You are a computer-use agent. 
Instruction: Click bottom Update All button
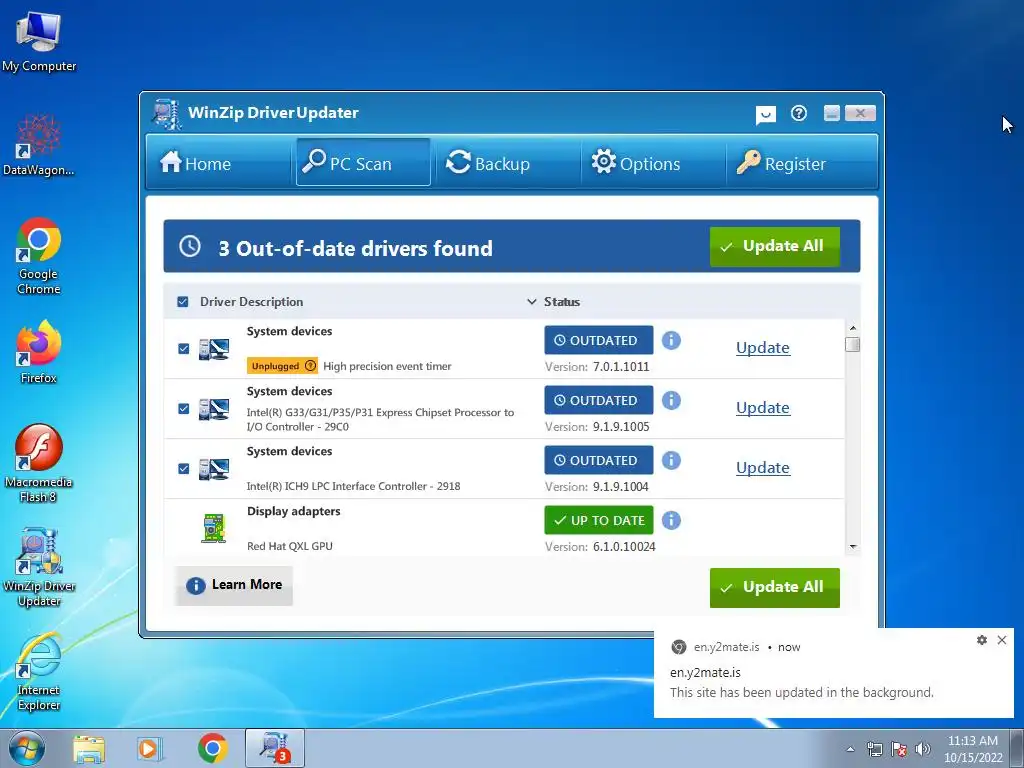point(775,588)
